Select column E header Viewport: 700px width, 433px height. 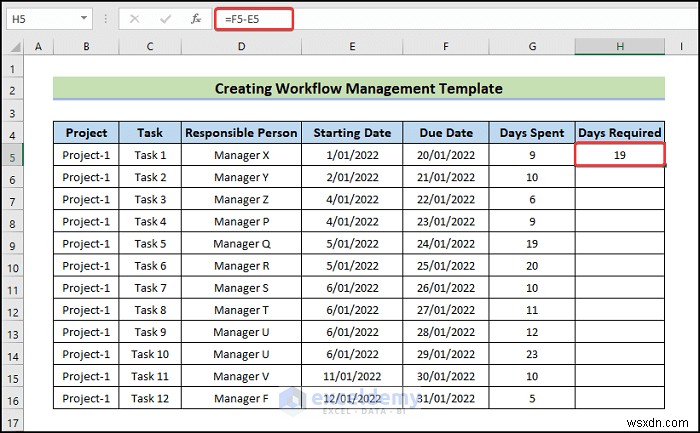point(352,46)
